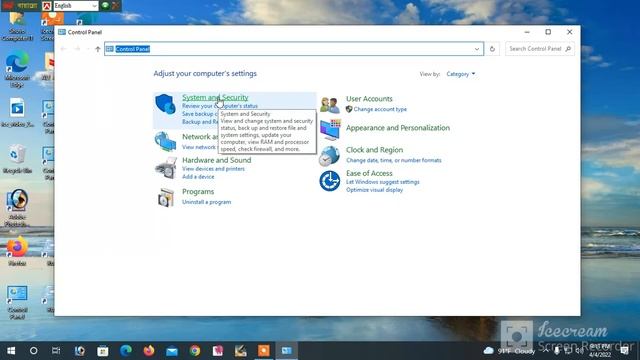Click the Programs disc icon
The height and width of the screenshot is (360, 640).
coord(166,198)
